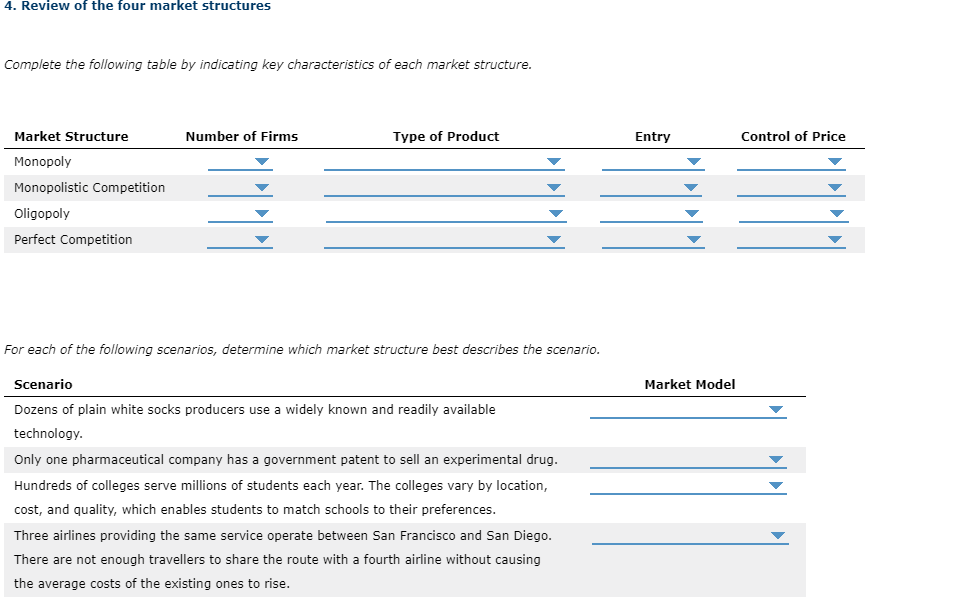Open Number of Firms dropdown for Perfect Competition

pos(260,239)
